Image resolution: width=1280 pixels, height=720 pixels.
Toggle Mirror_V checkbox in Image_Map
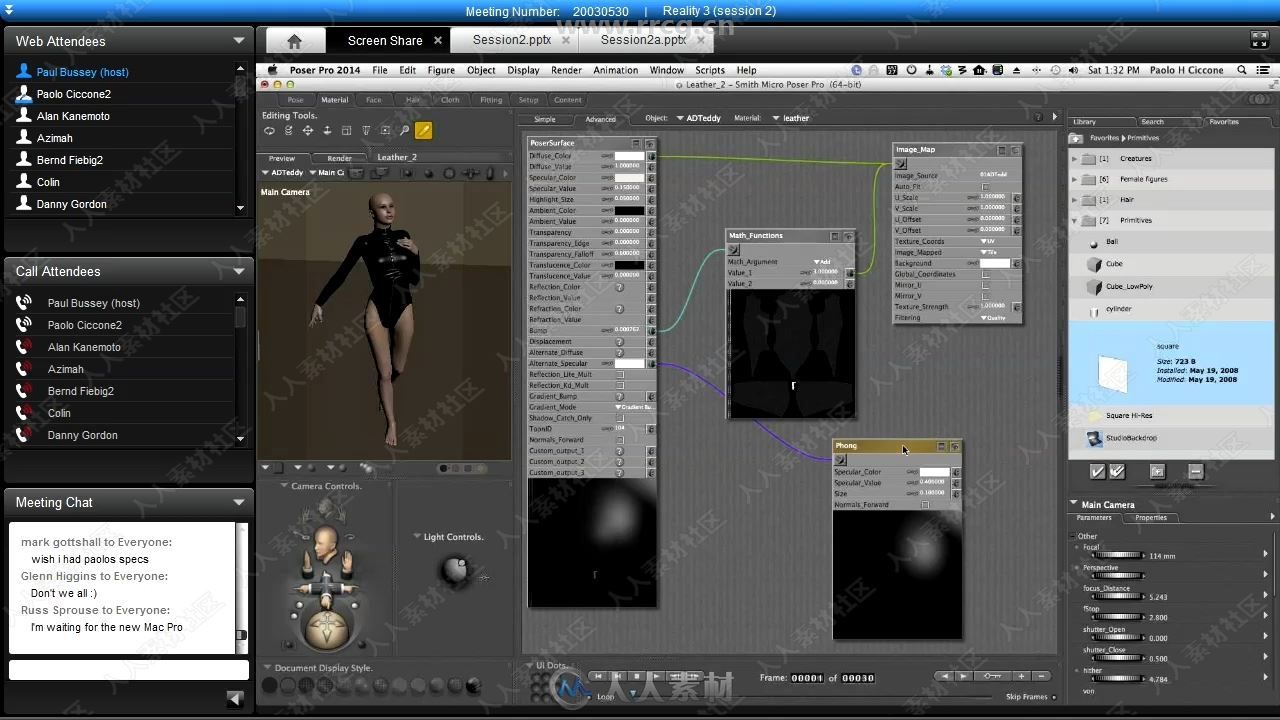985,296
